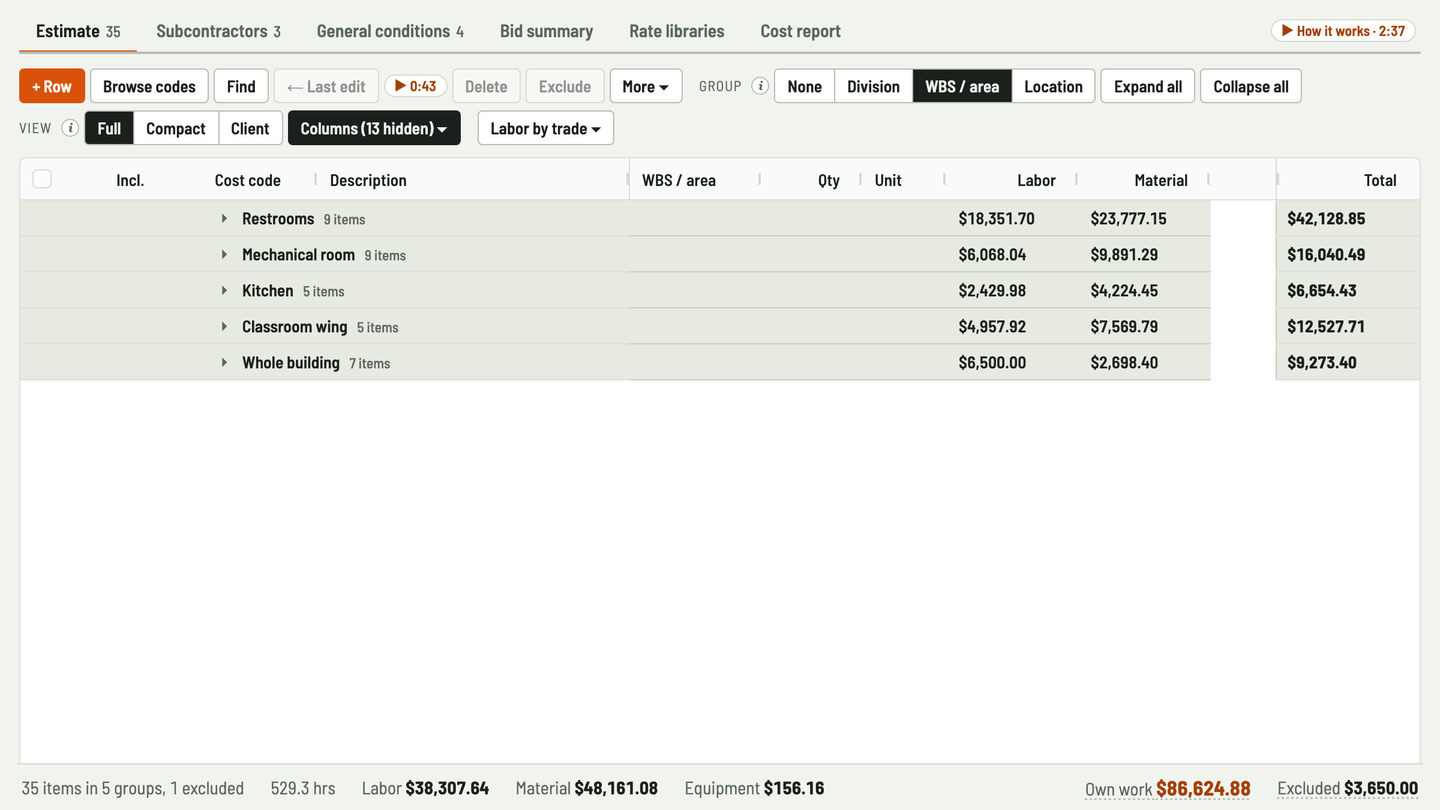Open the Labor by trade dropdown
Viewport: 1440px width, 810px height.
click(546, 128)
